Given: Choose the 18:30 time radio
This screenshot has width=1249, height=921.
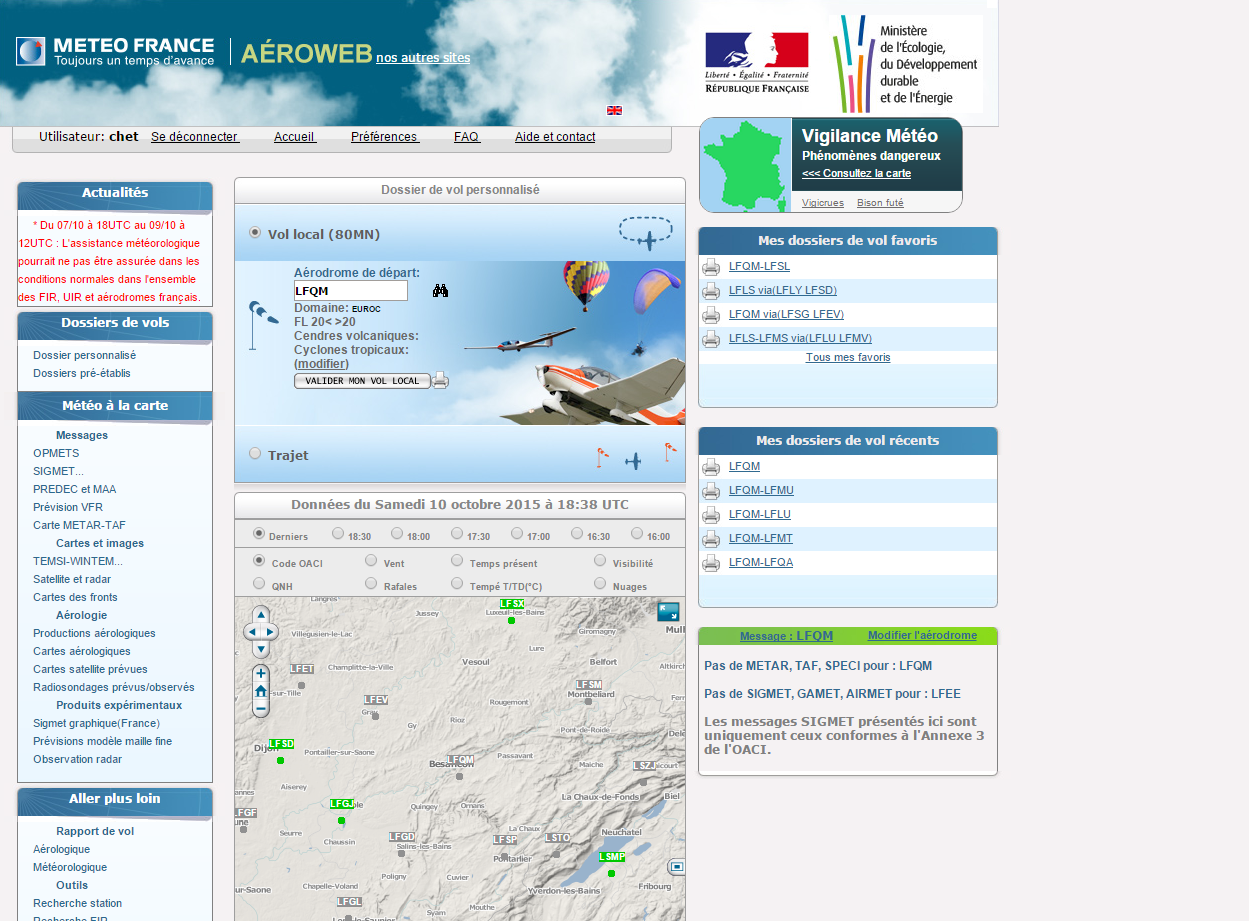Looking at the screenshot, I should (338, 534).
